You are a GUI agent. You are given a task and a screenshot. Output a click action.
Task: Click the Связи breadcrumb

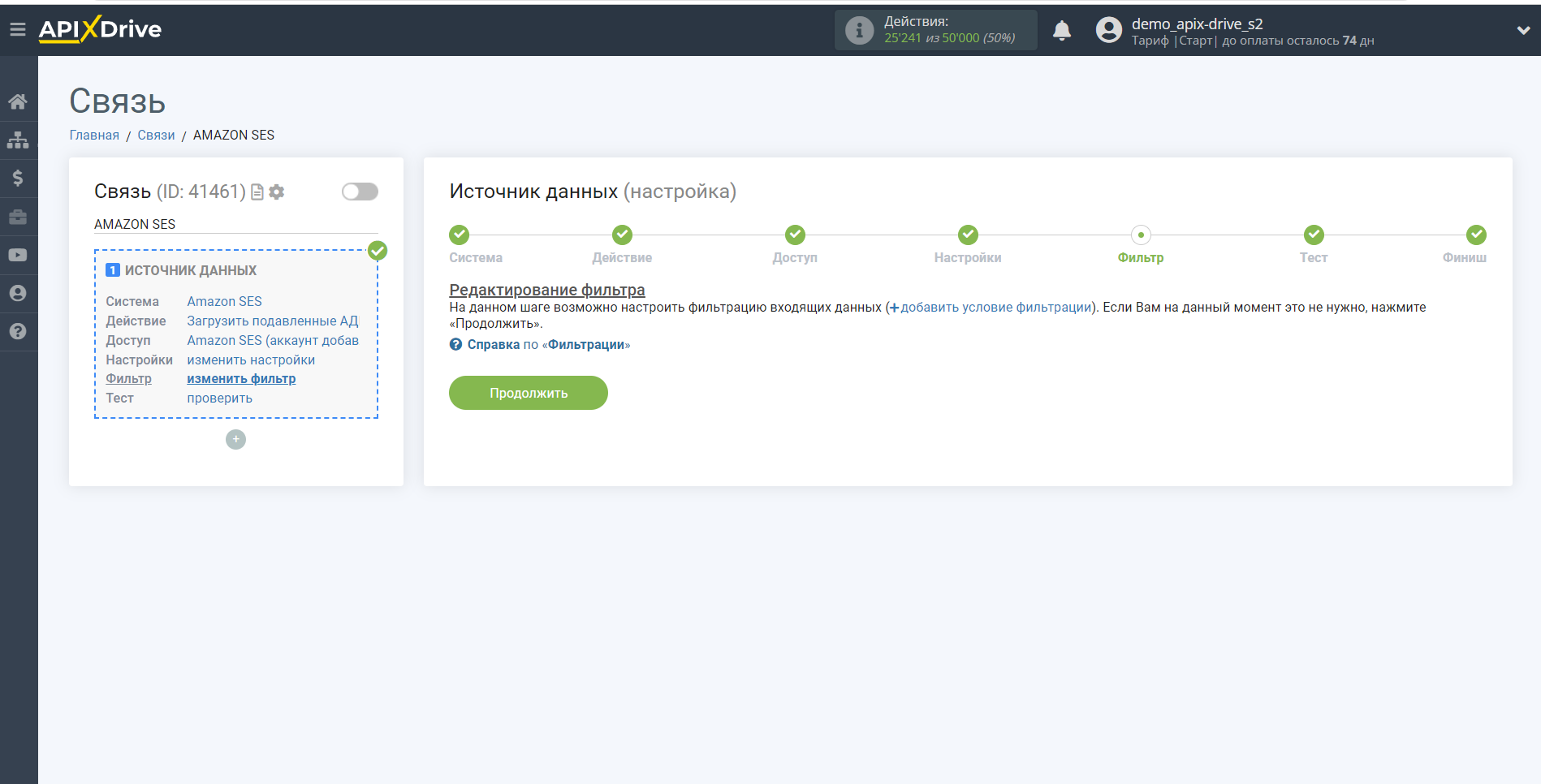tap(156, 136)
